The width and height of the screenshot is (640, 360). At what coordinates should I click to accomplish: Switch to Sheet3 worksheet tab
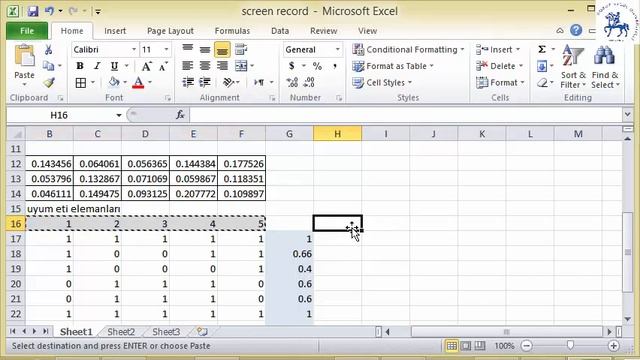coord(166,332)
